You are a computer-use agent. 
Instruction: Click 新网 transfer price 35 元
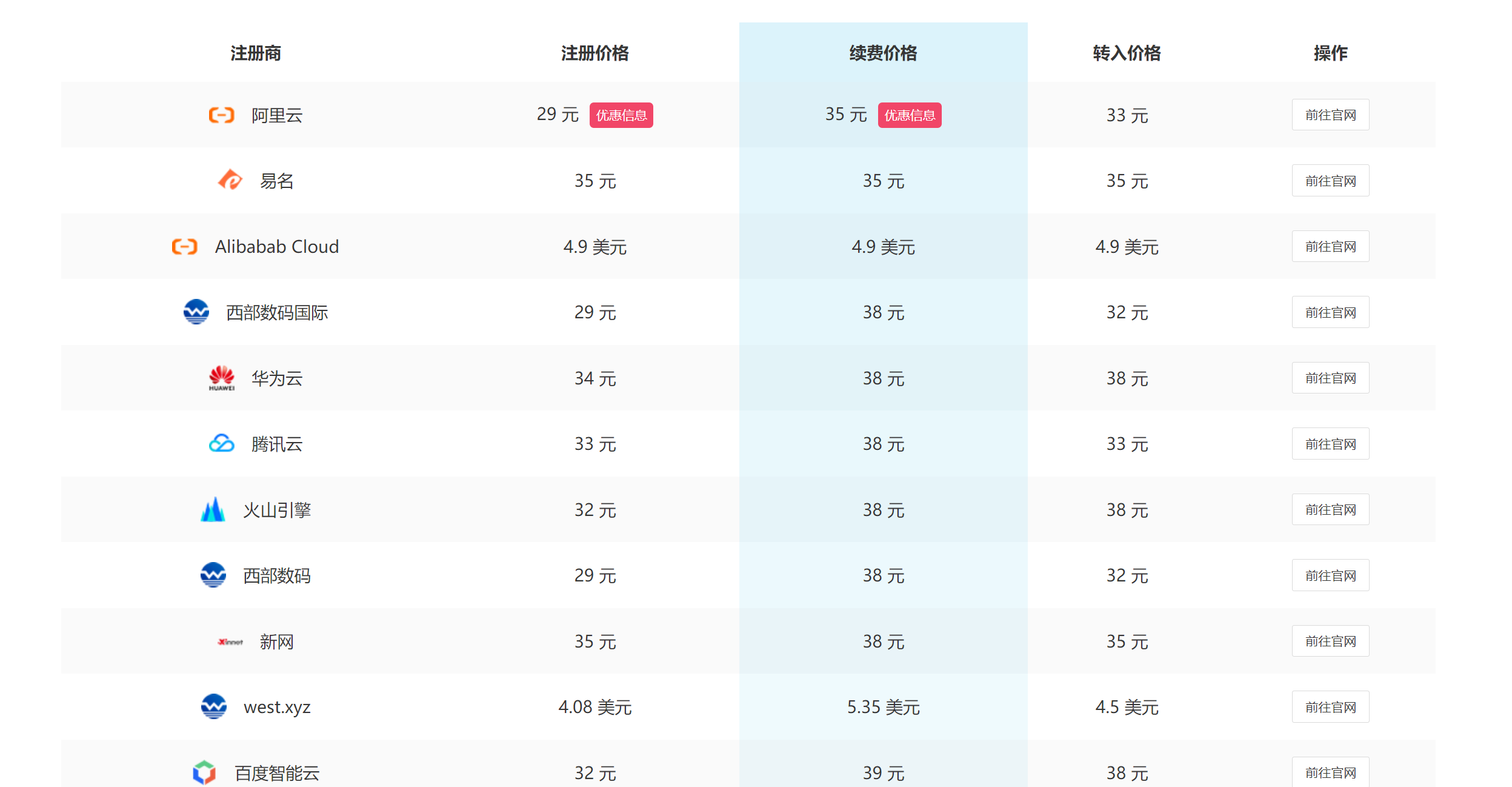pyautogui.click(x=1127, y=641)
